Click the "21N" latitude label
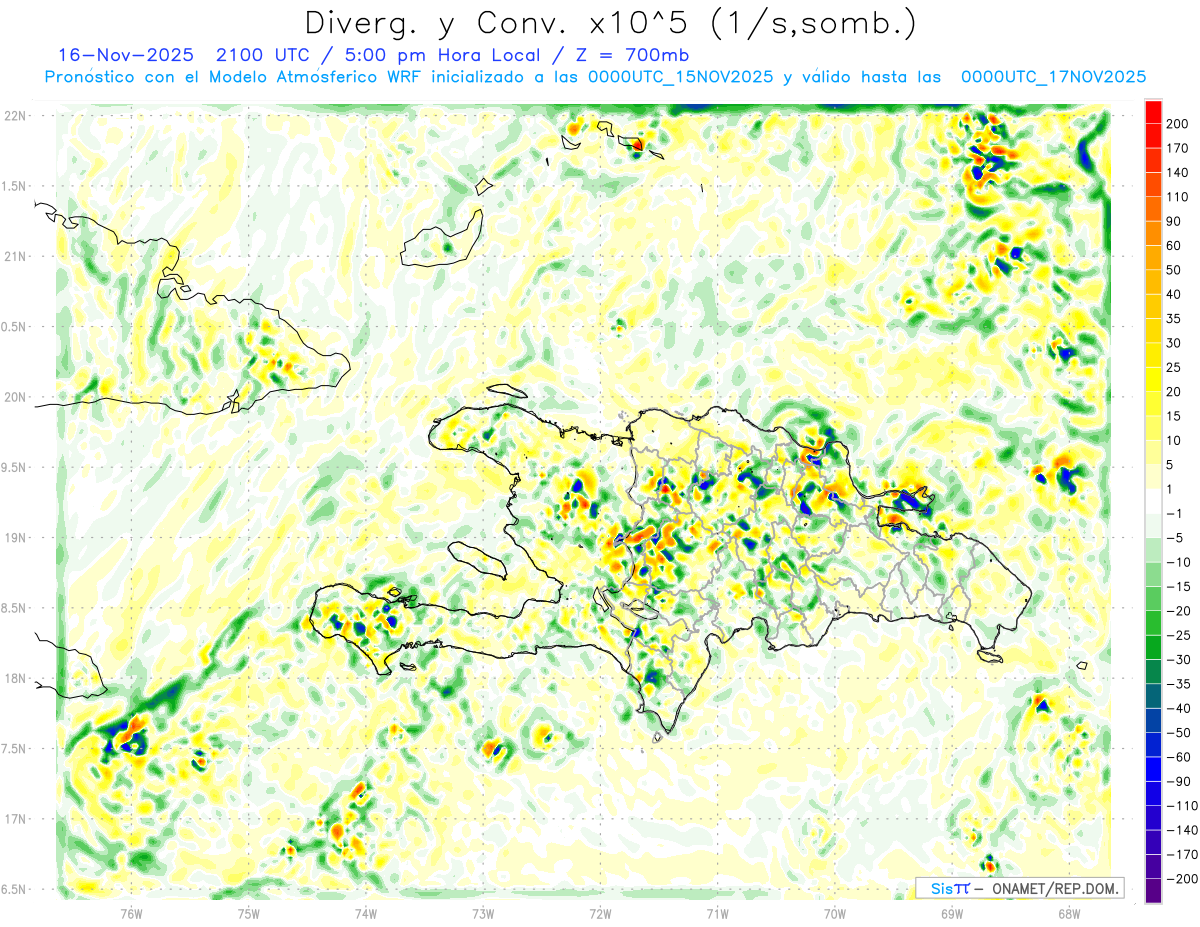Viewport: 1200px width, 927px height. coord(15,257)
